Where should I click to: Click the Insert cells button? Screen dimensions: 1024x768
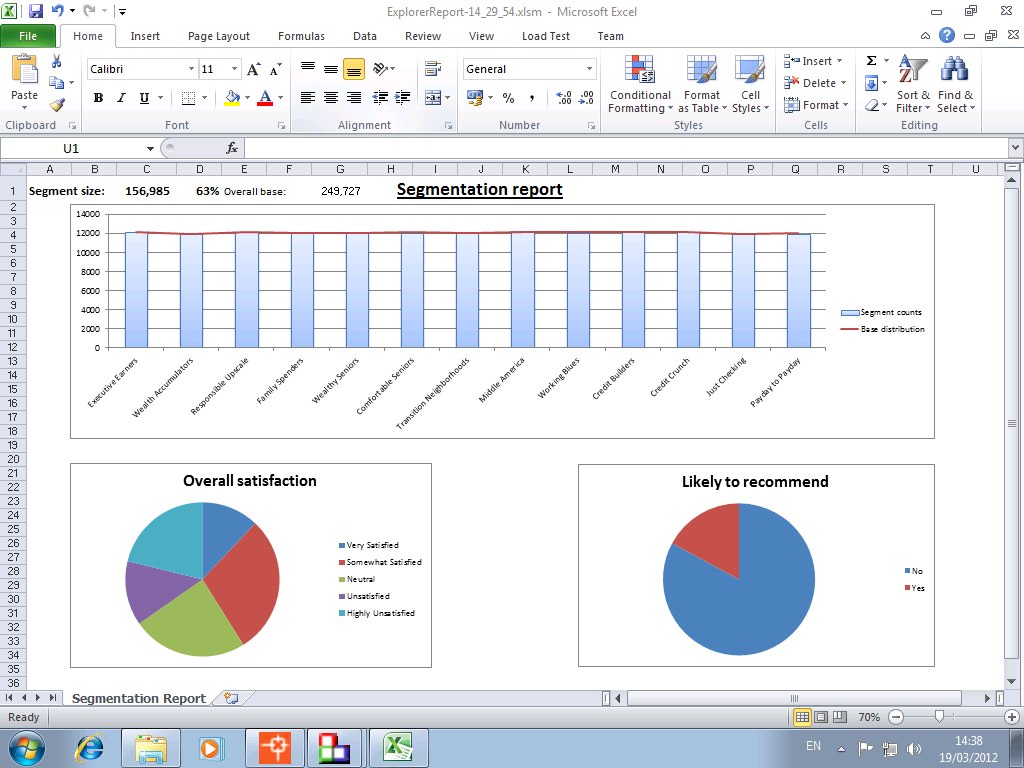click(x=813, y=61)
